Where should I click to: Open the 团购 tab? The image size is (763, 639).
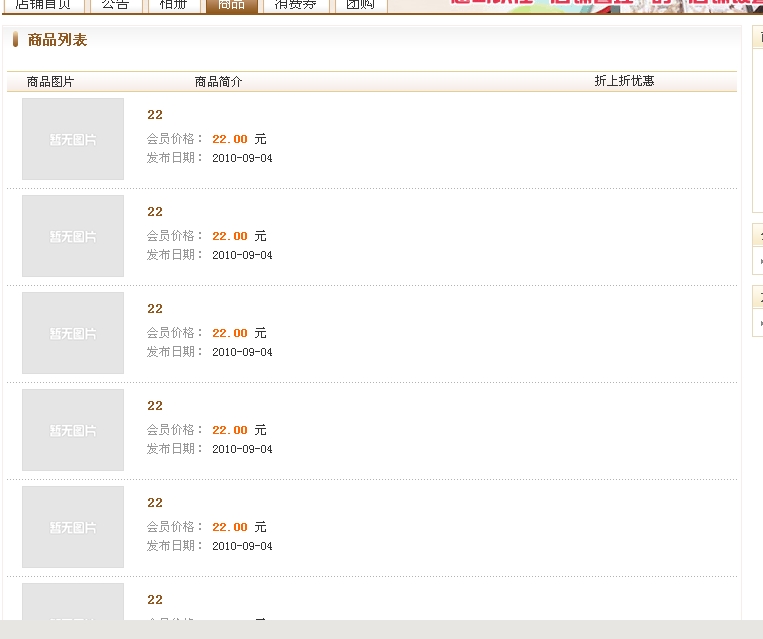(x=361, y=6)
